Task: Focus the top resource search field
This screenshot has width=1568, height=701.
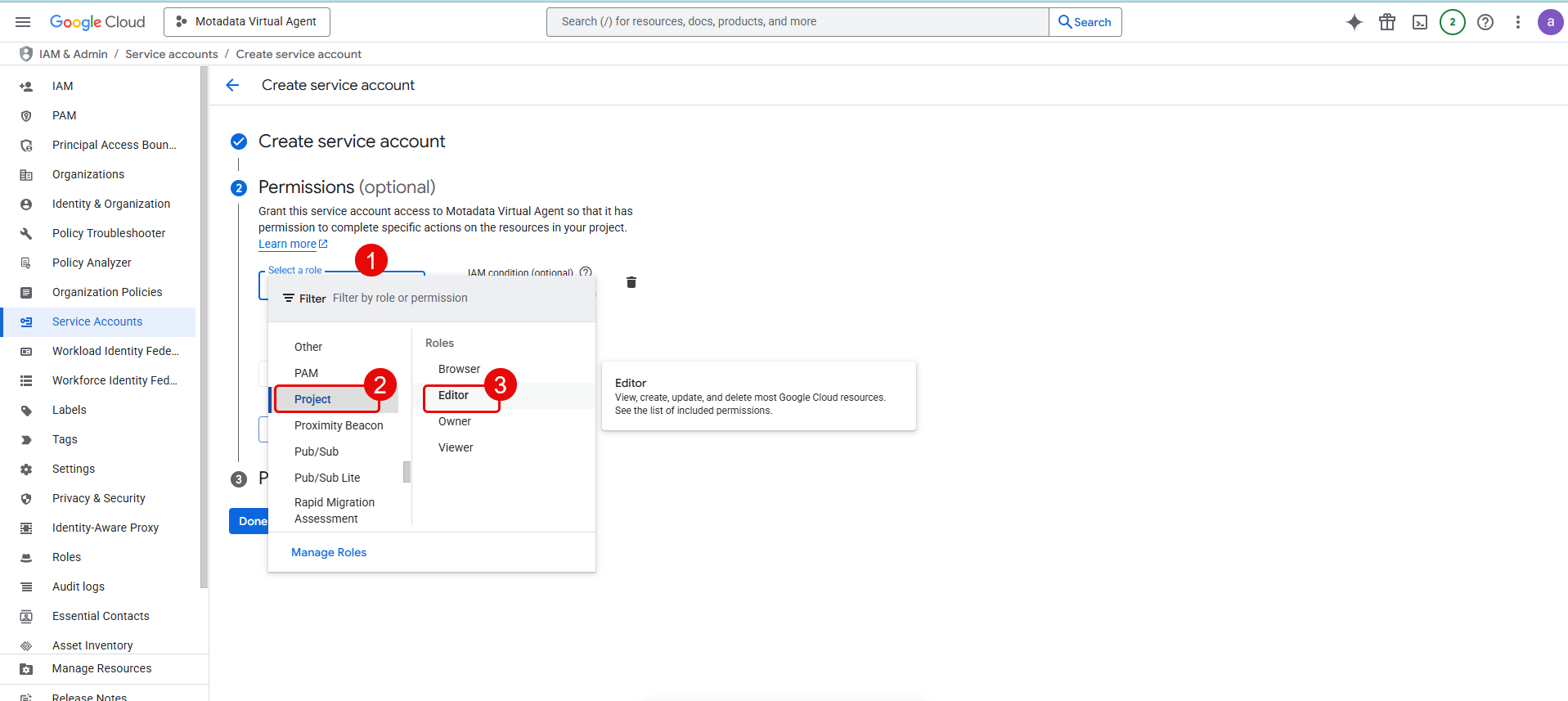Action: point(797,22)
